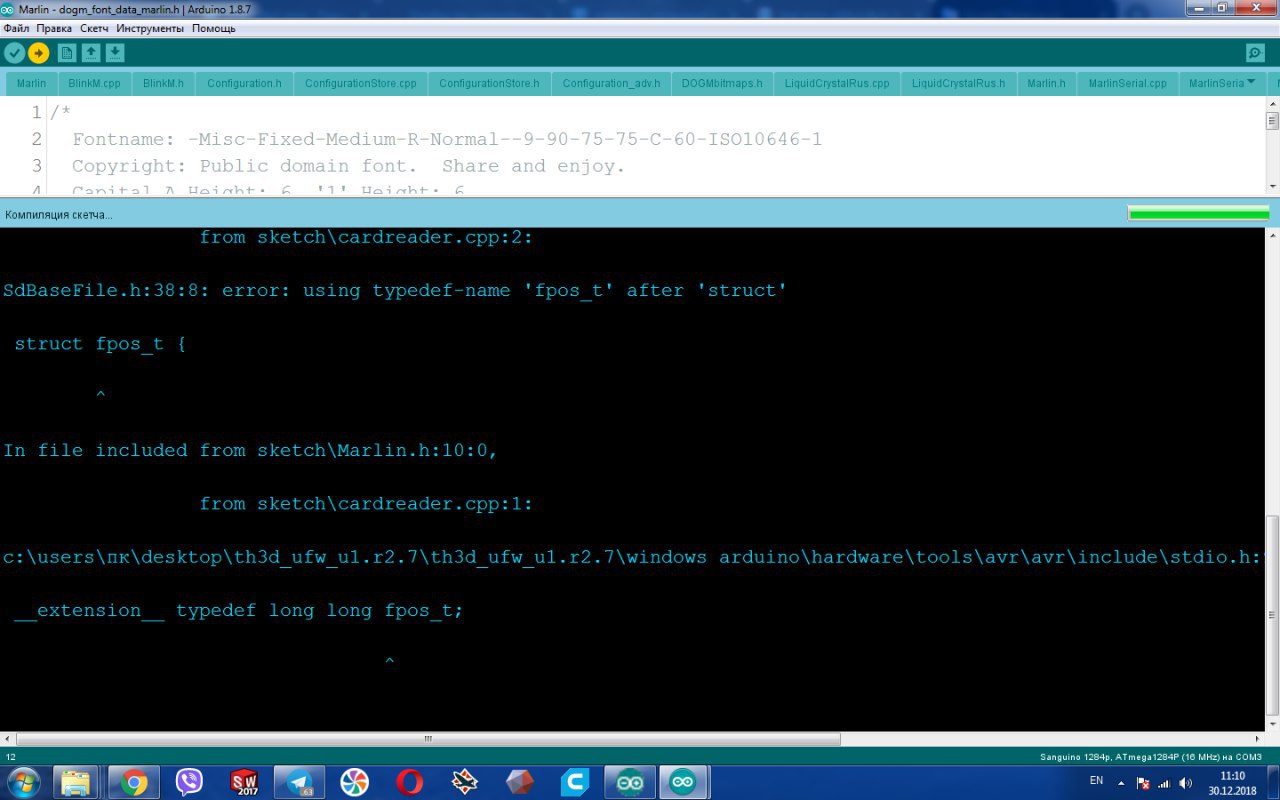The image size is (1280, 800).
Task: Open Viber from taskbar
Action: tap(189, 782)
